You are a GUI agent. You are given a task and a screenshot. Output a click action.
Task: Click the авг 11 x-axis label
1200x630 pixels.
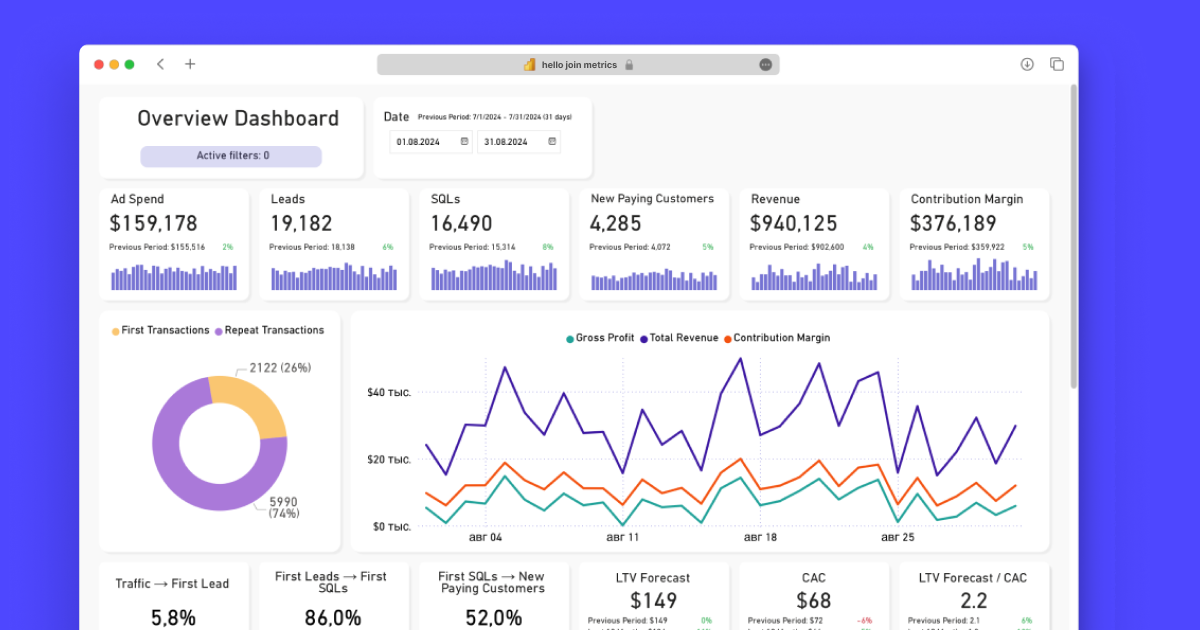pos(622,537)
